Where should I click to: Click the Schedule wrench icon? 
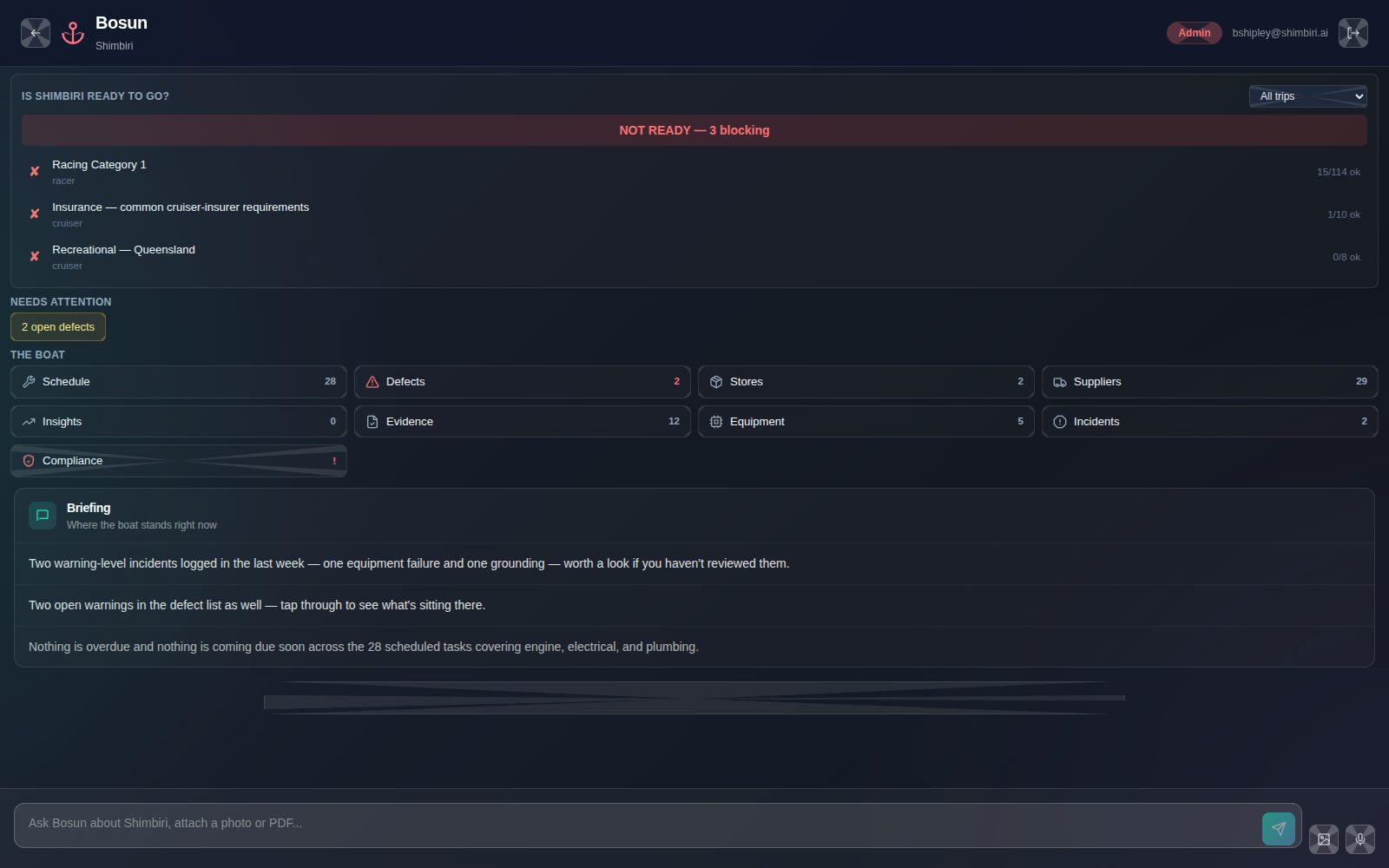(x=29, y=382)
